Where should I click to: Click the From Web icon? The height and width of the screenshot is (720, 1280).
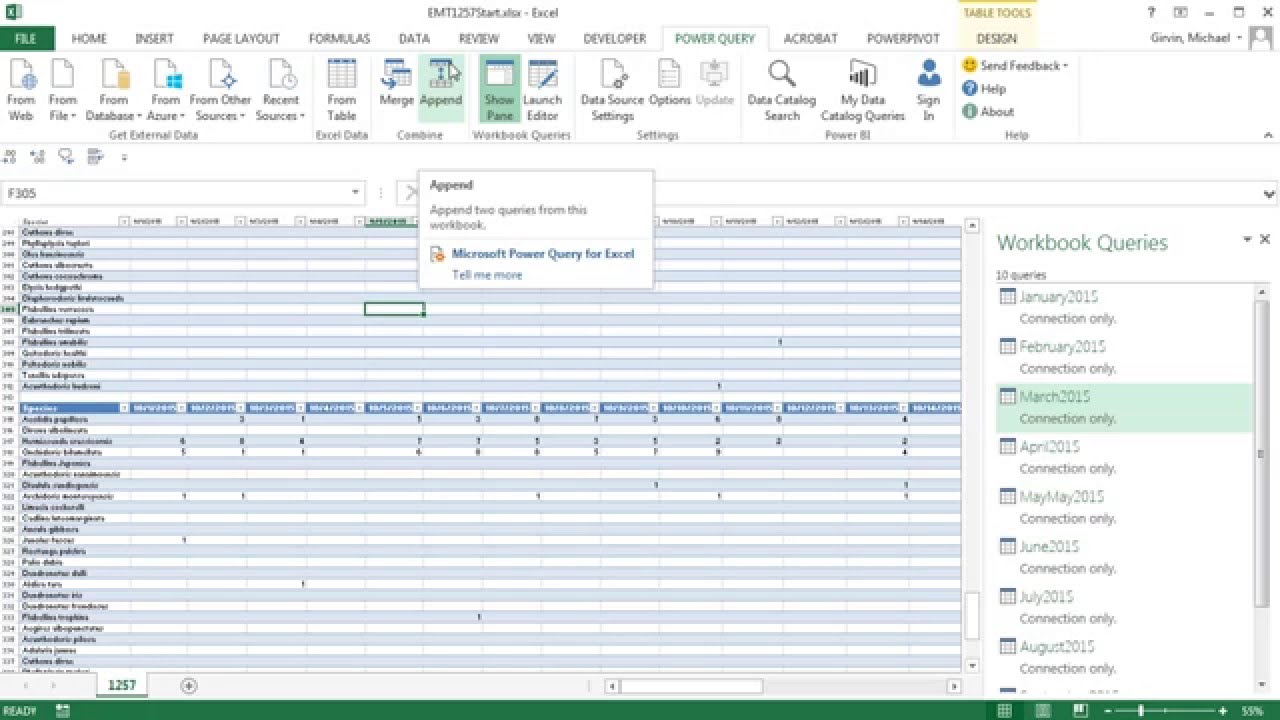(x=21, y=90)
